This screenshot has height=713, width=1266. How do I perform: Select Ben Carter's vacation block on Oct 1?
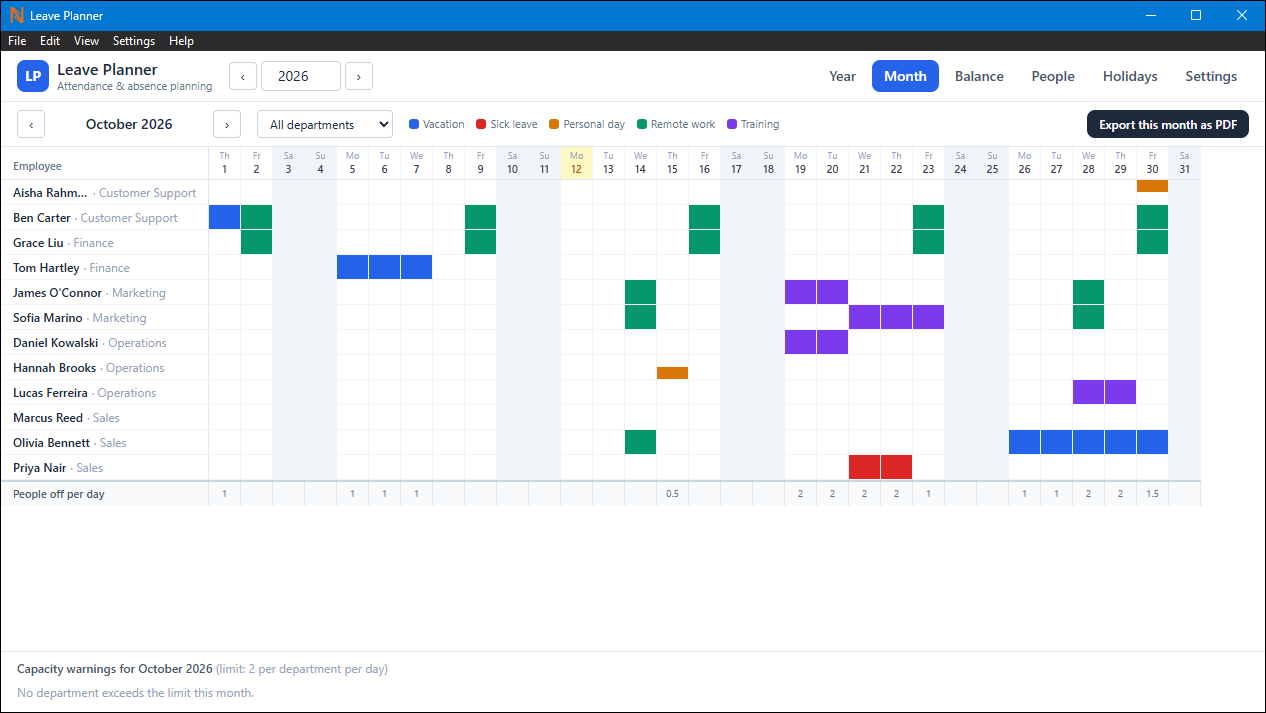[x=225, y=217]
